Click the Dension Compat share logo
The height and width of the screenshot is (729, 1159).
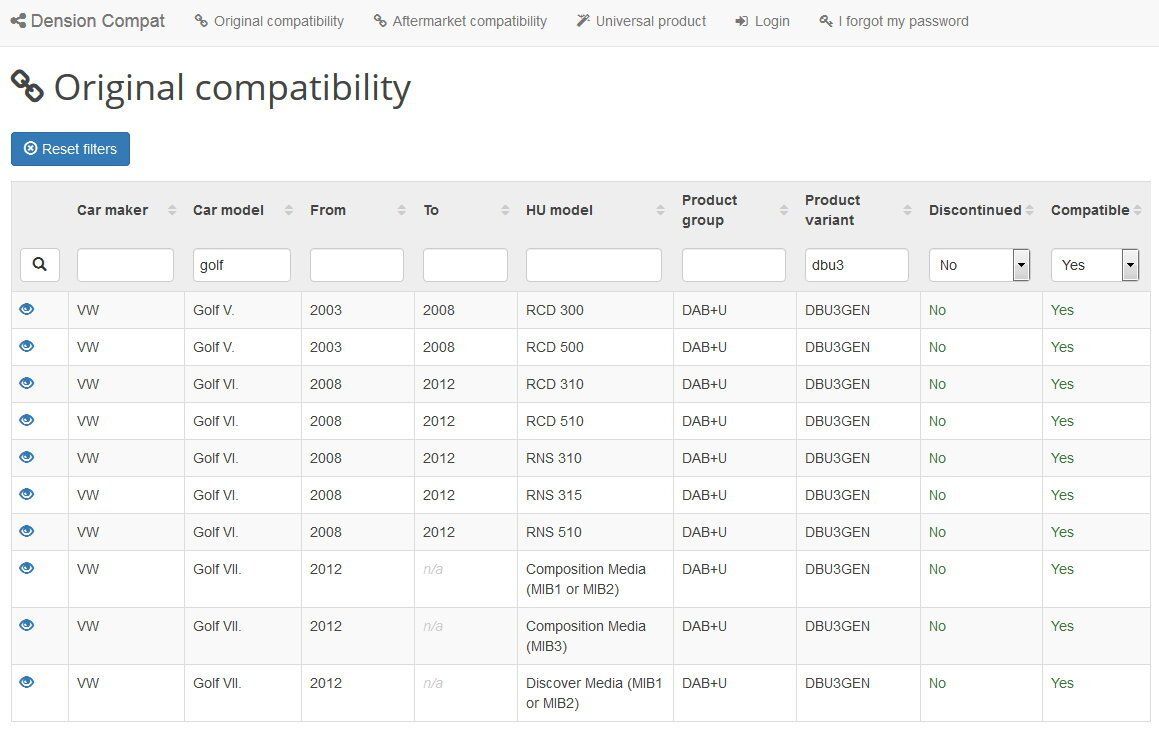click(x=18, y=20)
